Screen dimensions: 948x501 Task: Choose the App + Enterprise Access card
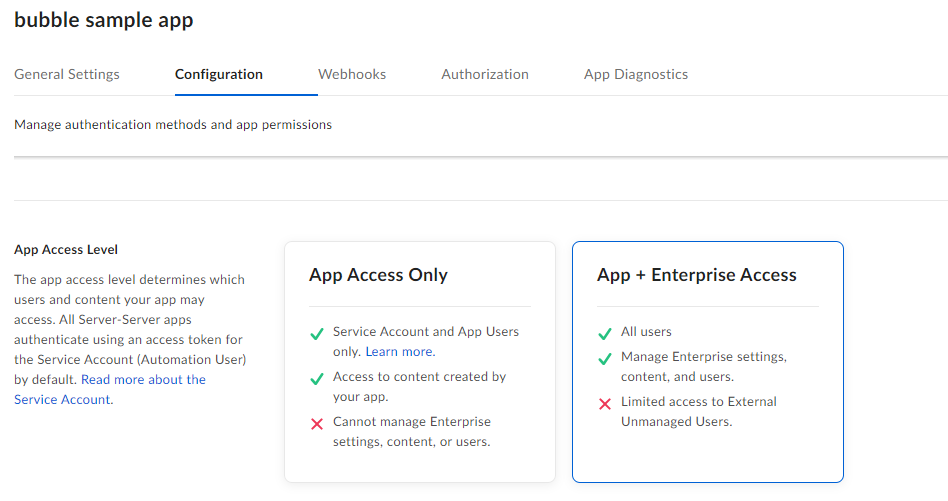click(707, 361)
